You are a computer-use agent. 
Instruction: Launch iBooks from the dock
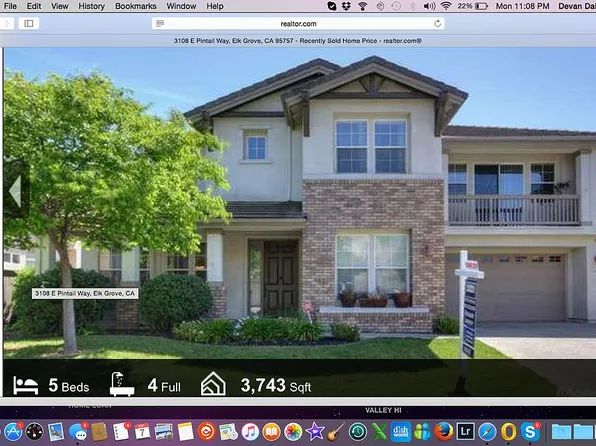coord(271,432)
